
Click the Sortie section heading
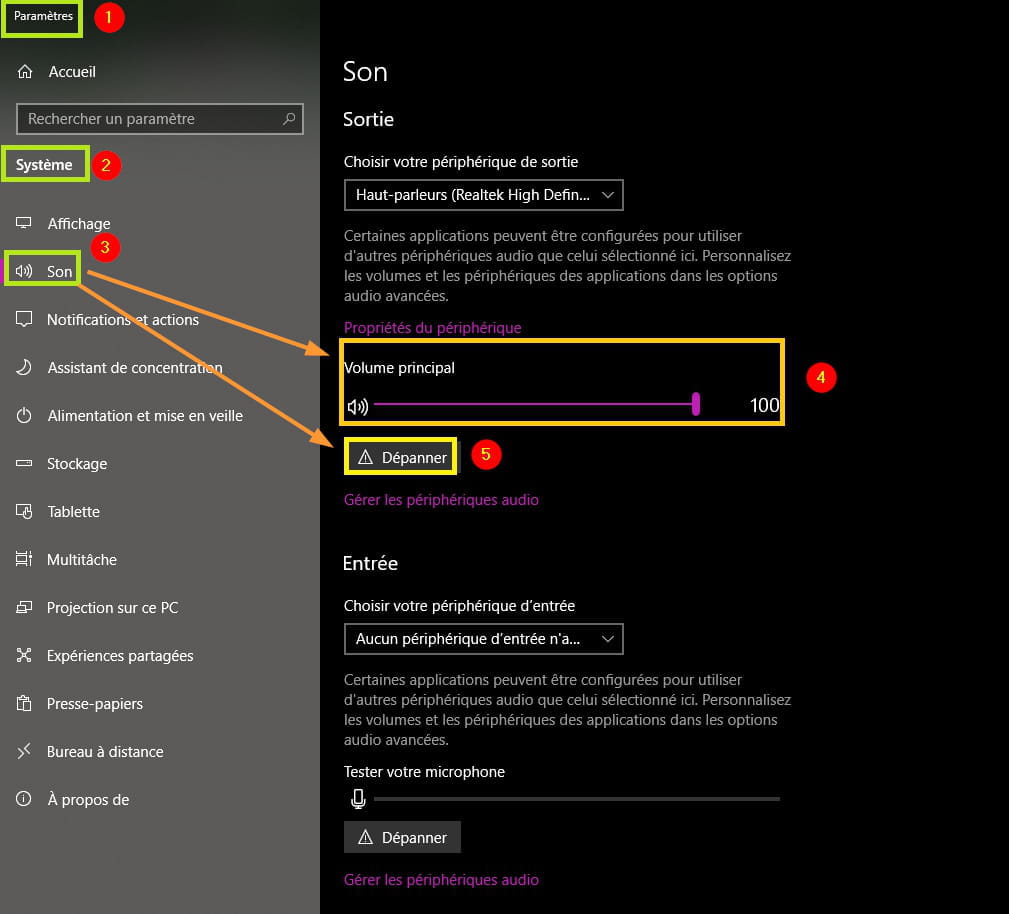tap(368, 119)
